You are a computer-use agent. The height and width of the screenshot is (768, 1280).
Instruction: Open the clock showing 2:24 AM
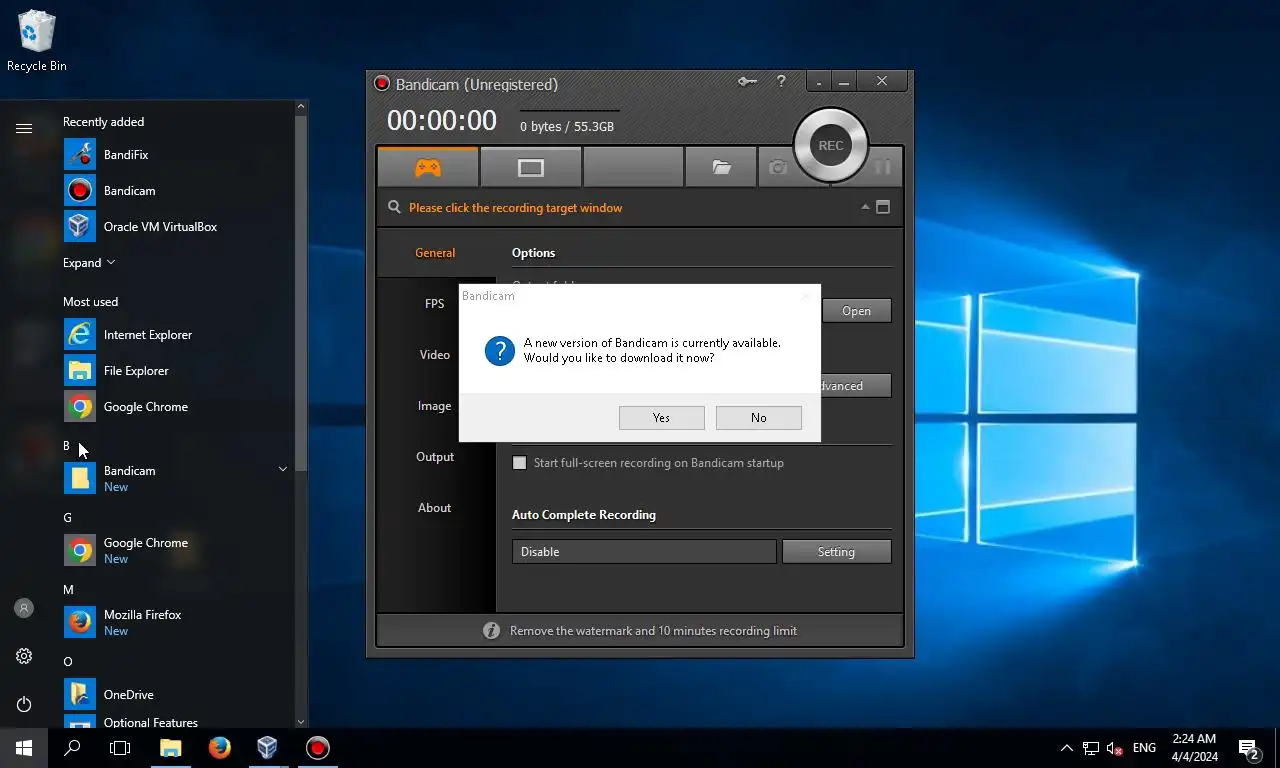(x=1194, y=748)
